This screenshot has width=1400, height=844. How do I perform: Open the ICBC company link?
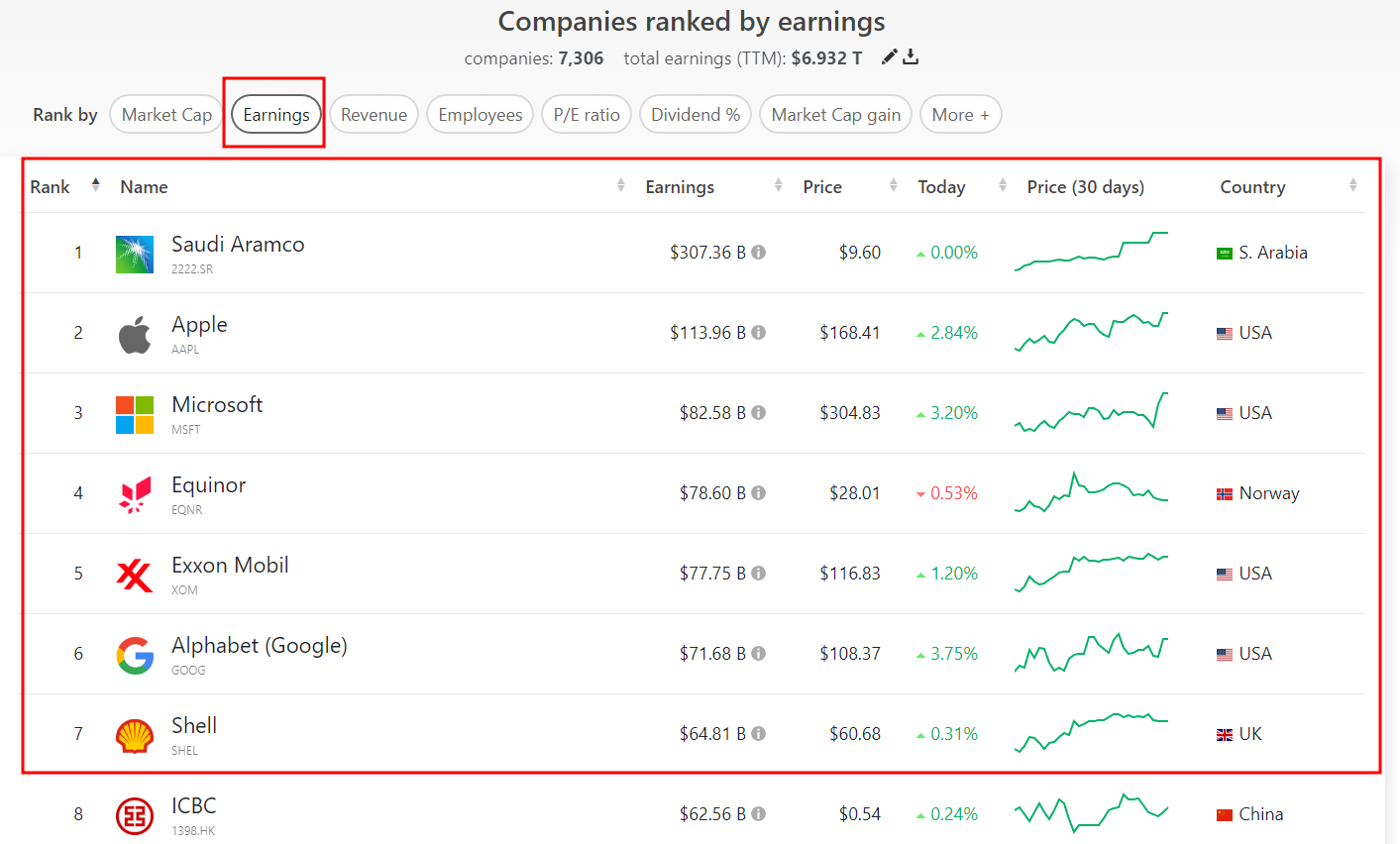pos(193,806)
